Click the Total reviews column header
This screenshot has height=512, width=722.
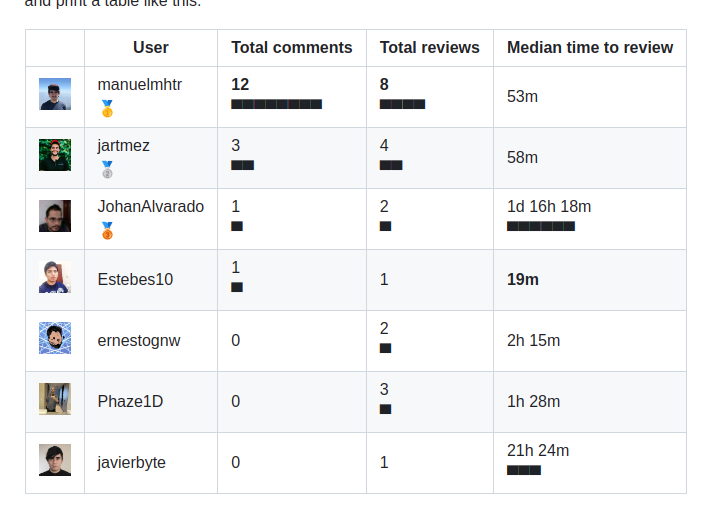pos(430,47)
